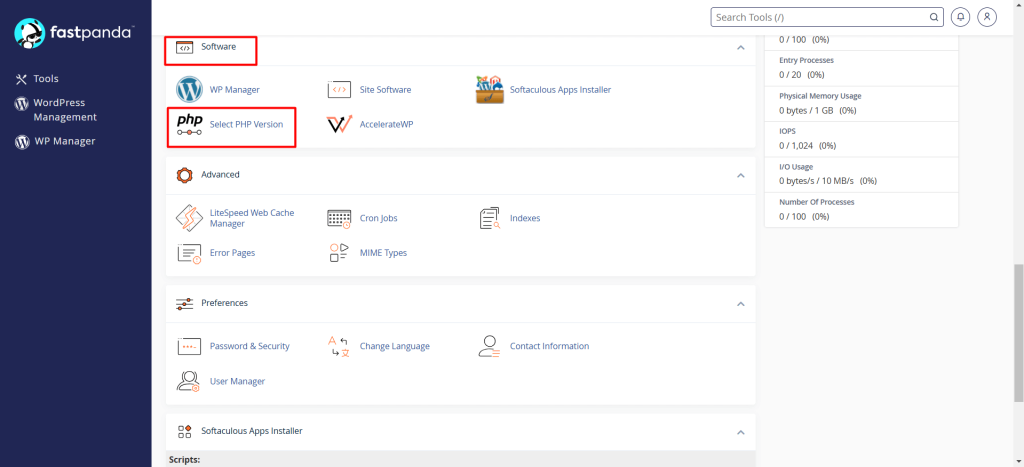Click the Tools wrench icon in sidebar
The image size is (1024, 467).
click(21, 79)
